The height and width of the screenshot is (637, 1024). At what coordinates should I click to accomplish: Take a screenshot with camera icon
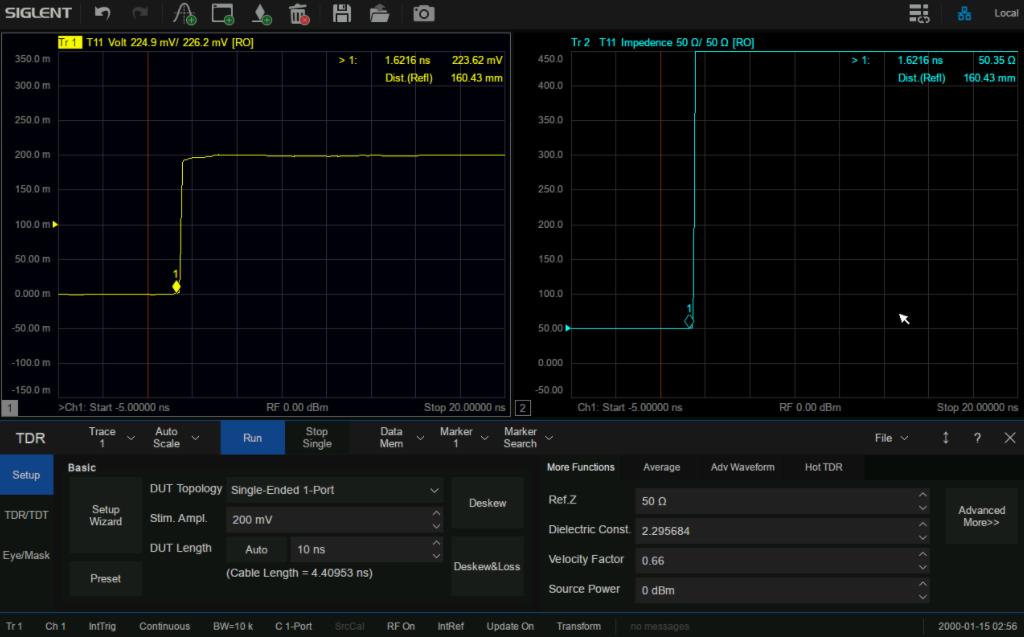tap(424, 13)
